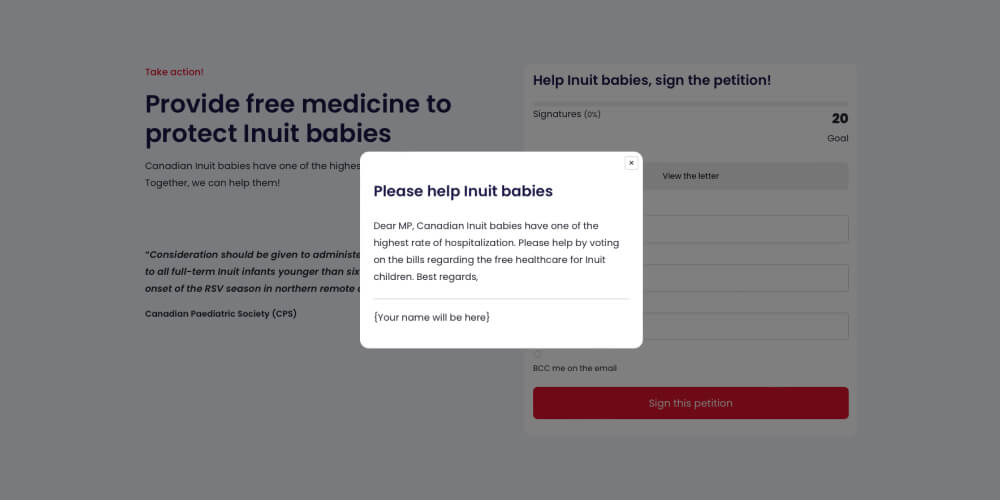
Task: Click the Canadian Paediatric Society (CPS) attribution
Action: 221,313
